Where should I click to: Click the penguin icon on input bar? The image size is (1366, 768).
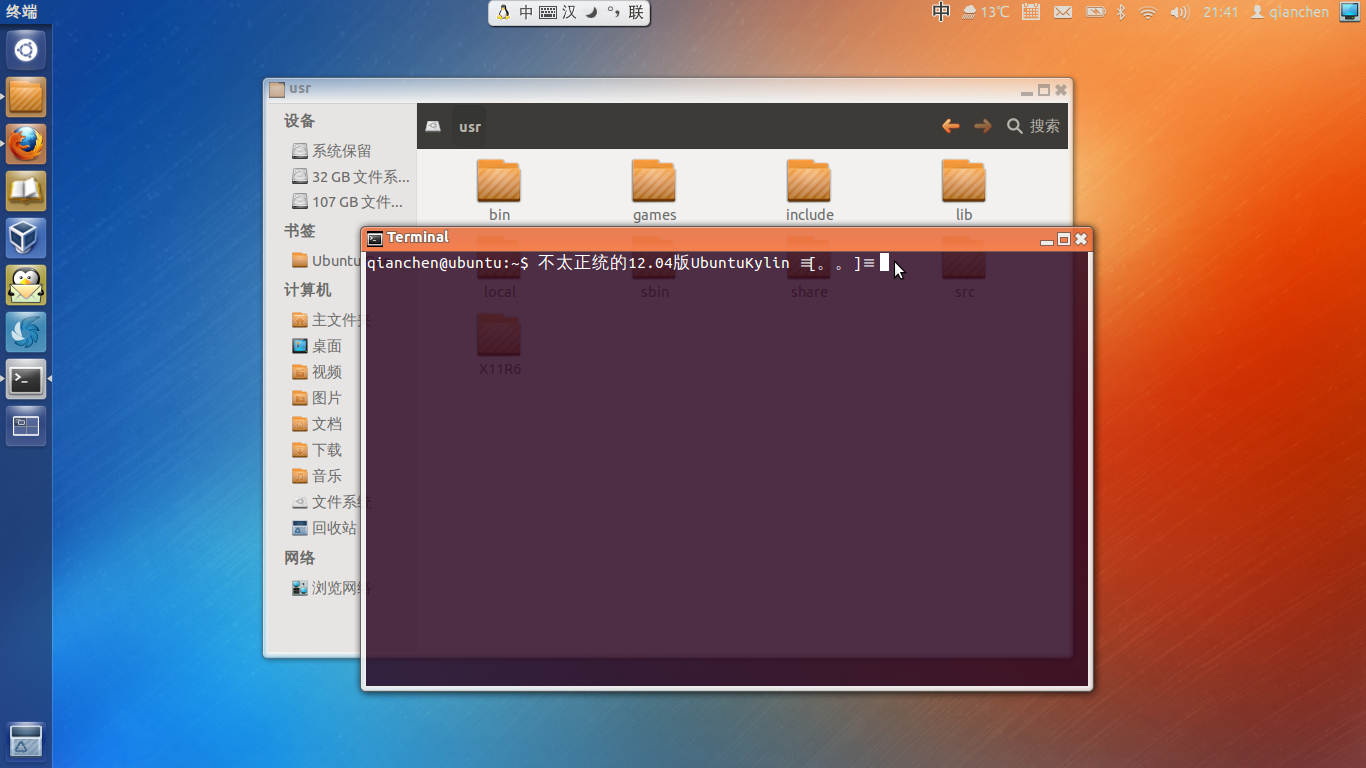(503, 13)
